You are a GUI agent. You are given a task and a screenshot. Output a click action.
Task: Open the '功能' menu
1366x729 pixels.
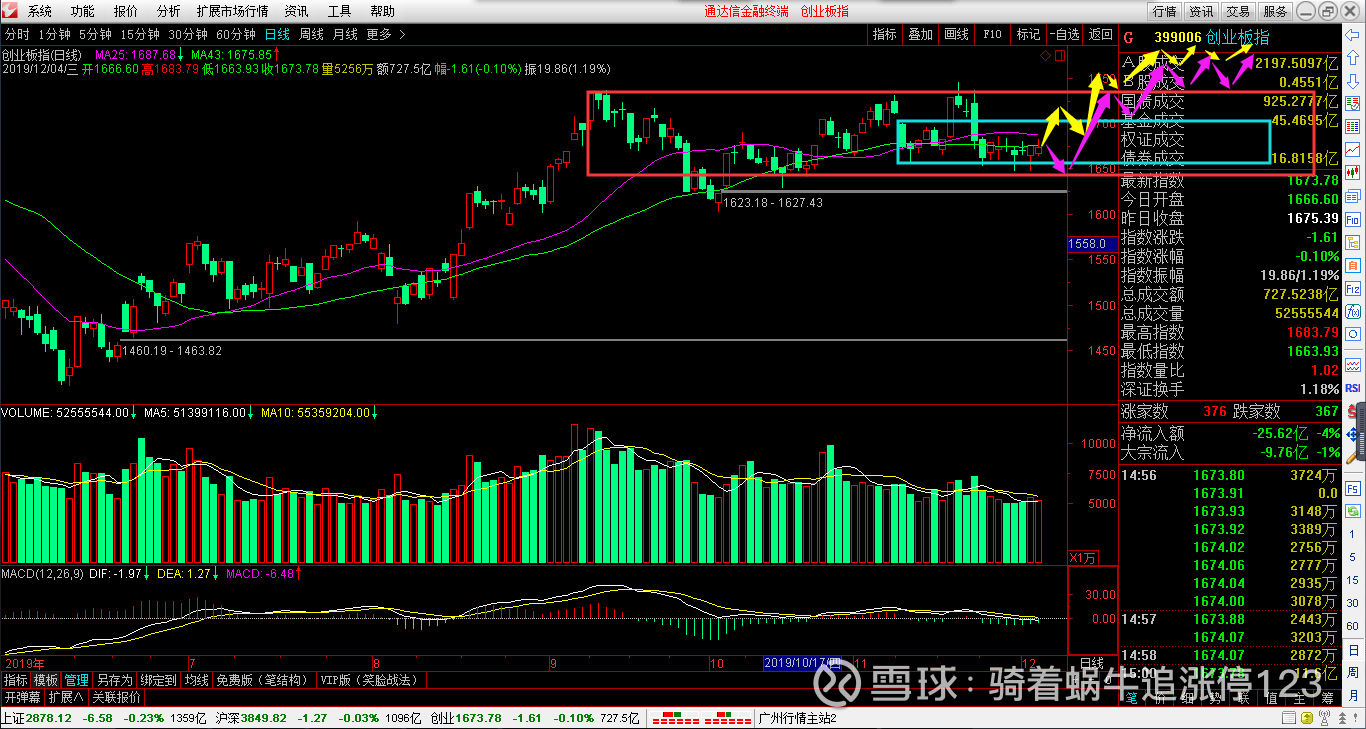[x=83, y=11]
